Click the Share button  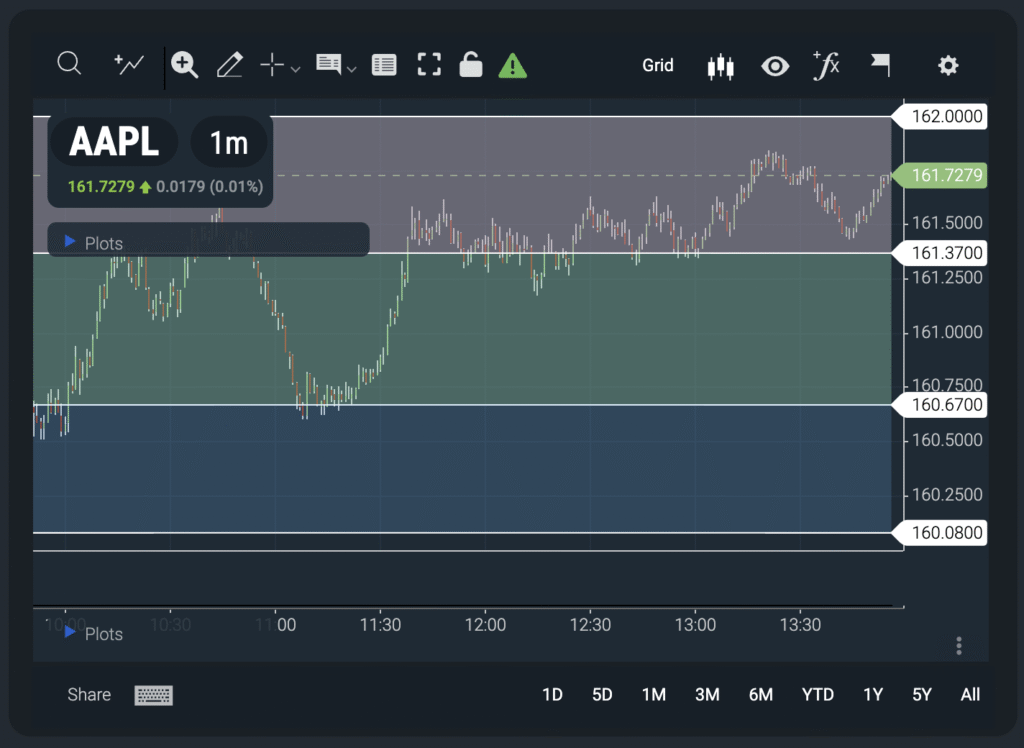point(89,695)
